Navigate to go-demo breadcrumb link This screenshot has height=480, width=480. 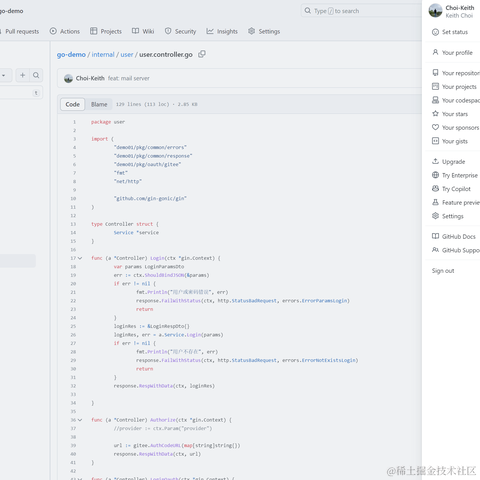[71, 54]
